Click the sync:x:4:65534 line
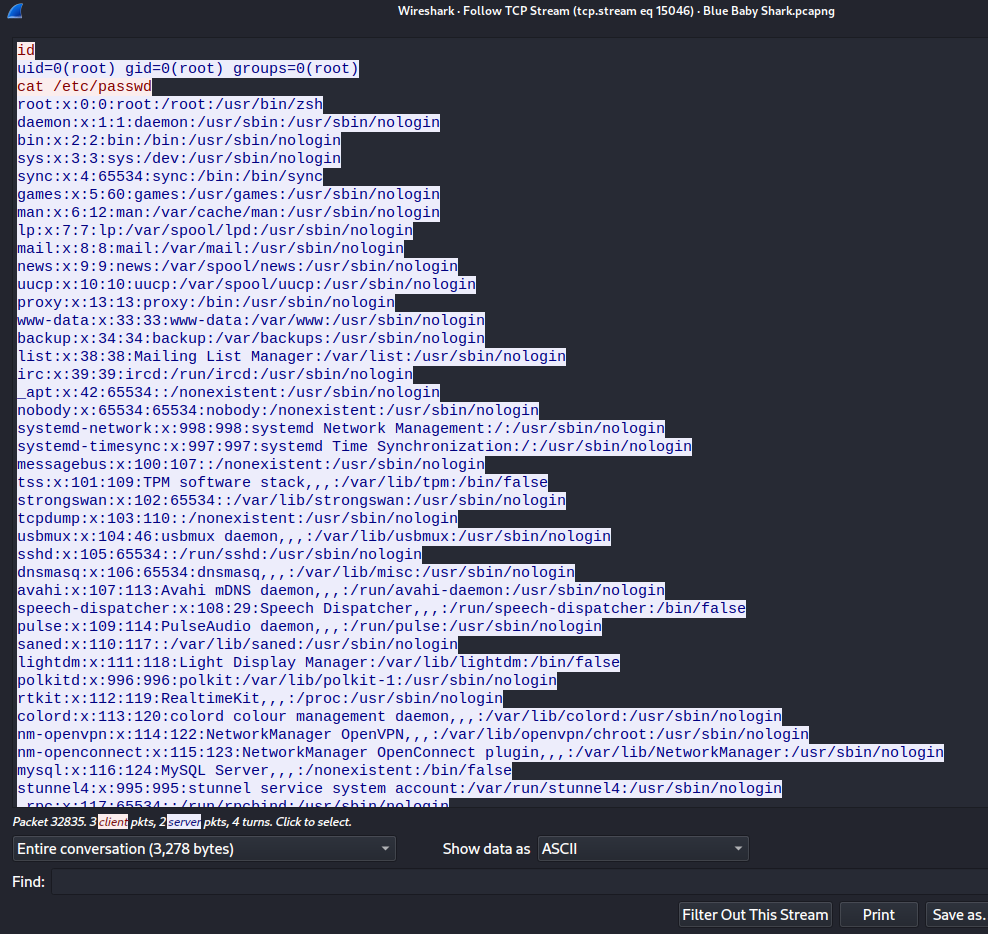The width and height of the screenshot is (988, 934). point(170,176)
